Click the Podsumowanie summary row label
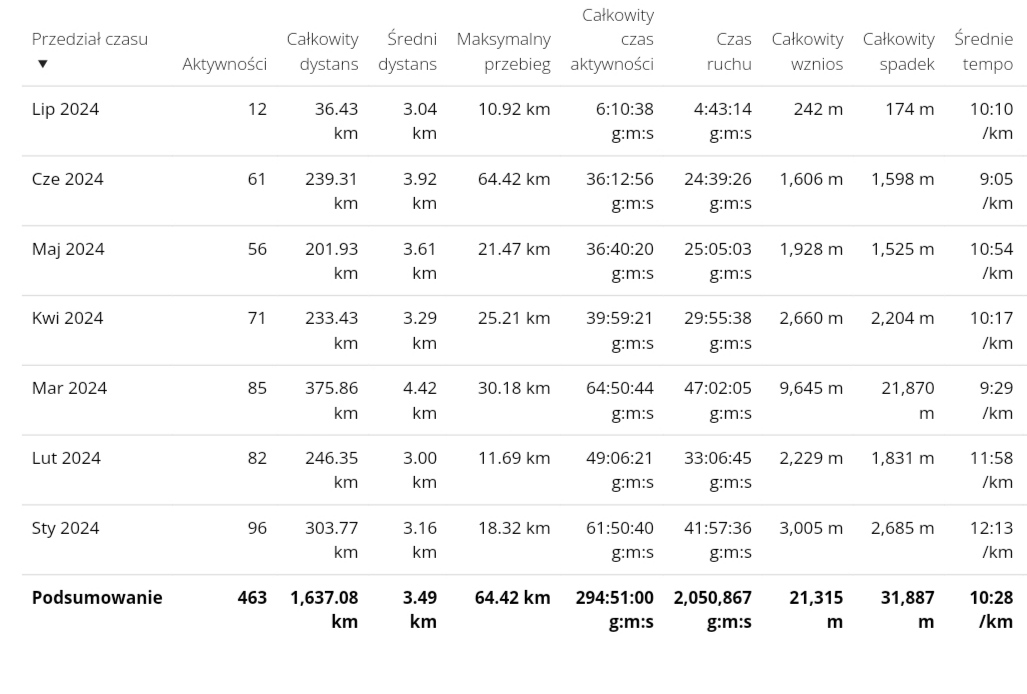The width and height of the screenshot is (1027, 694). [97, 598]
